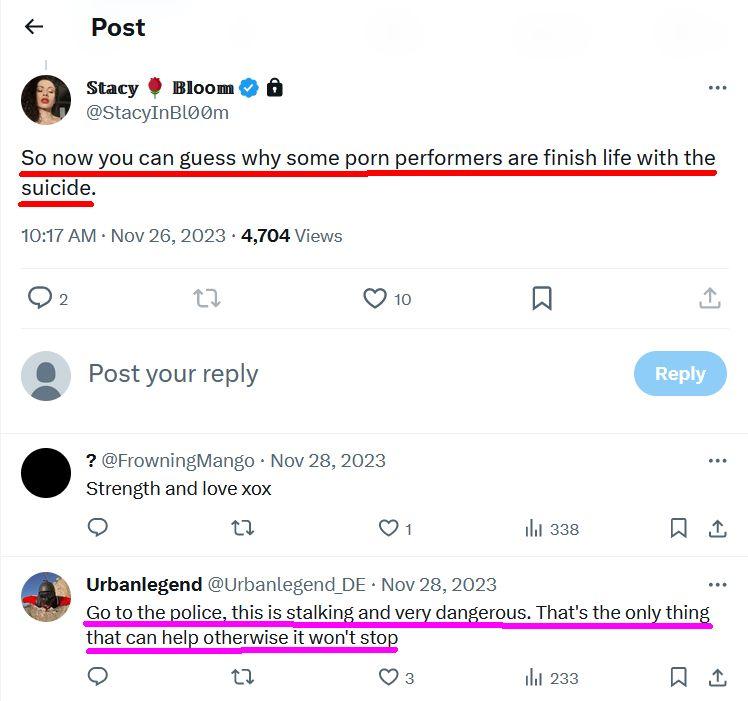
Task: Bookmark the main post
Action: pyautogui.click(x=541, y=298)
